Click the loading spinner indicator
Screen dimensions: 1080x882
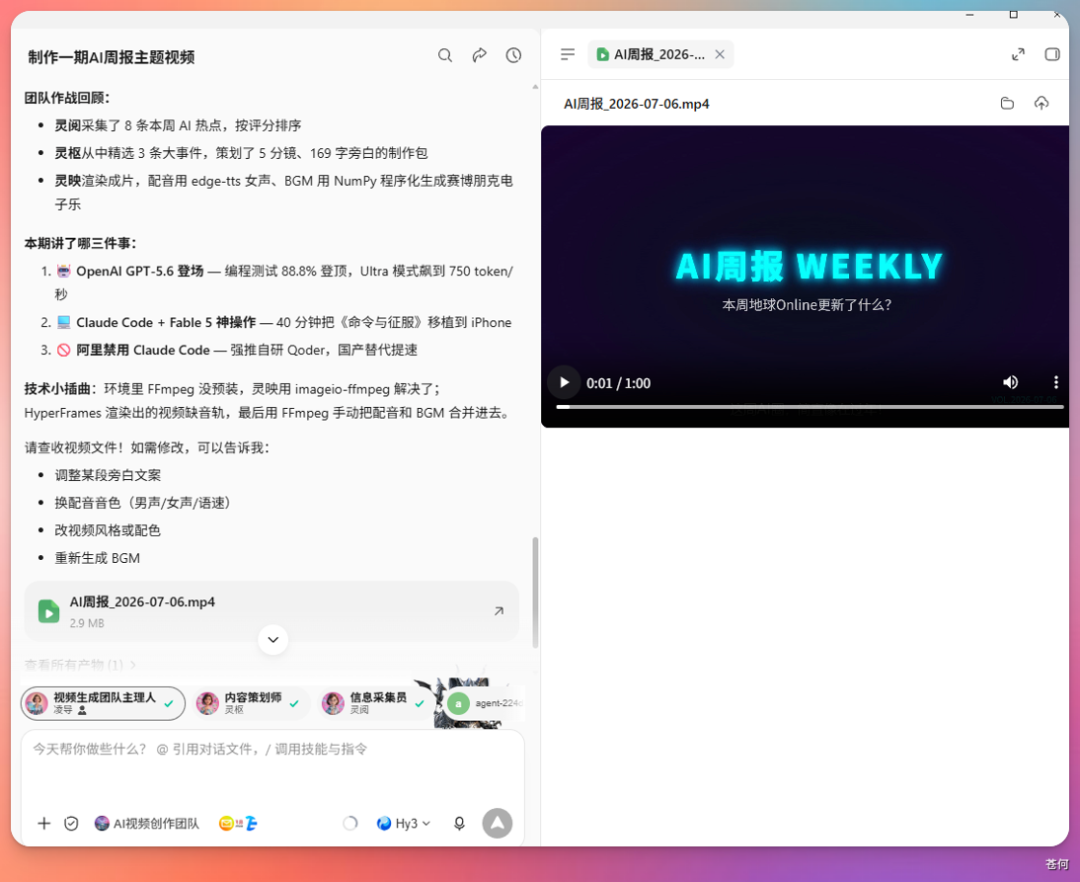tap(350, 823)
